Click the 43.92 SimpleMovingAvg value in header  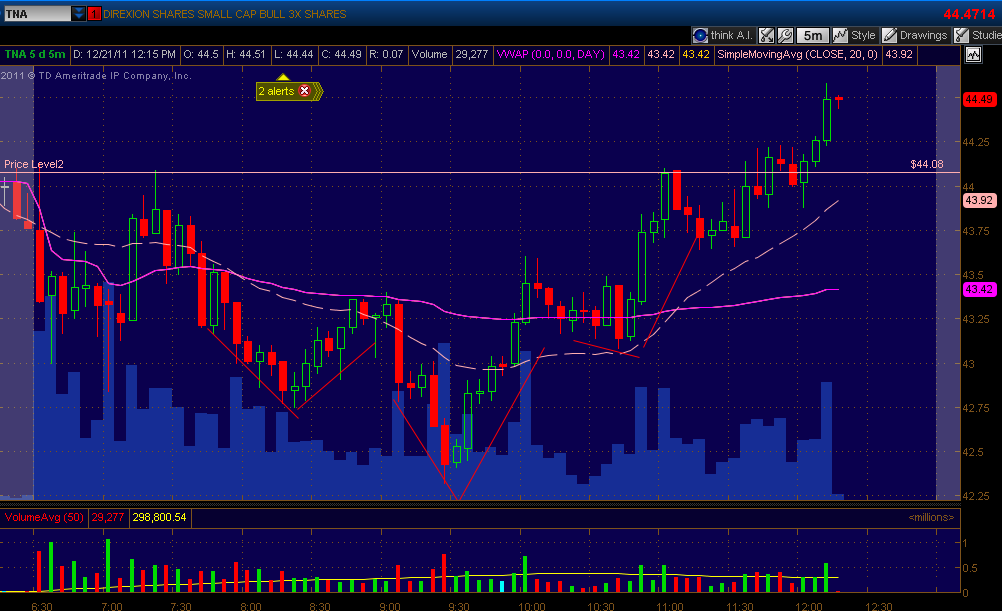(898, 54)
